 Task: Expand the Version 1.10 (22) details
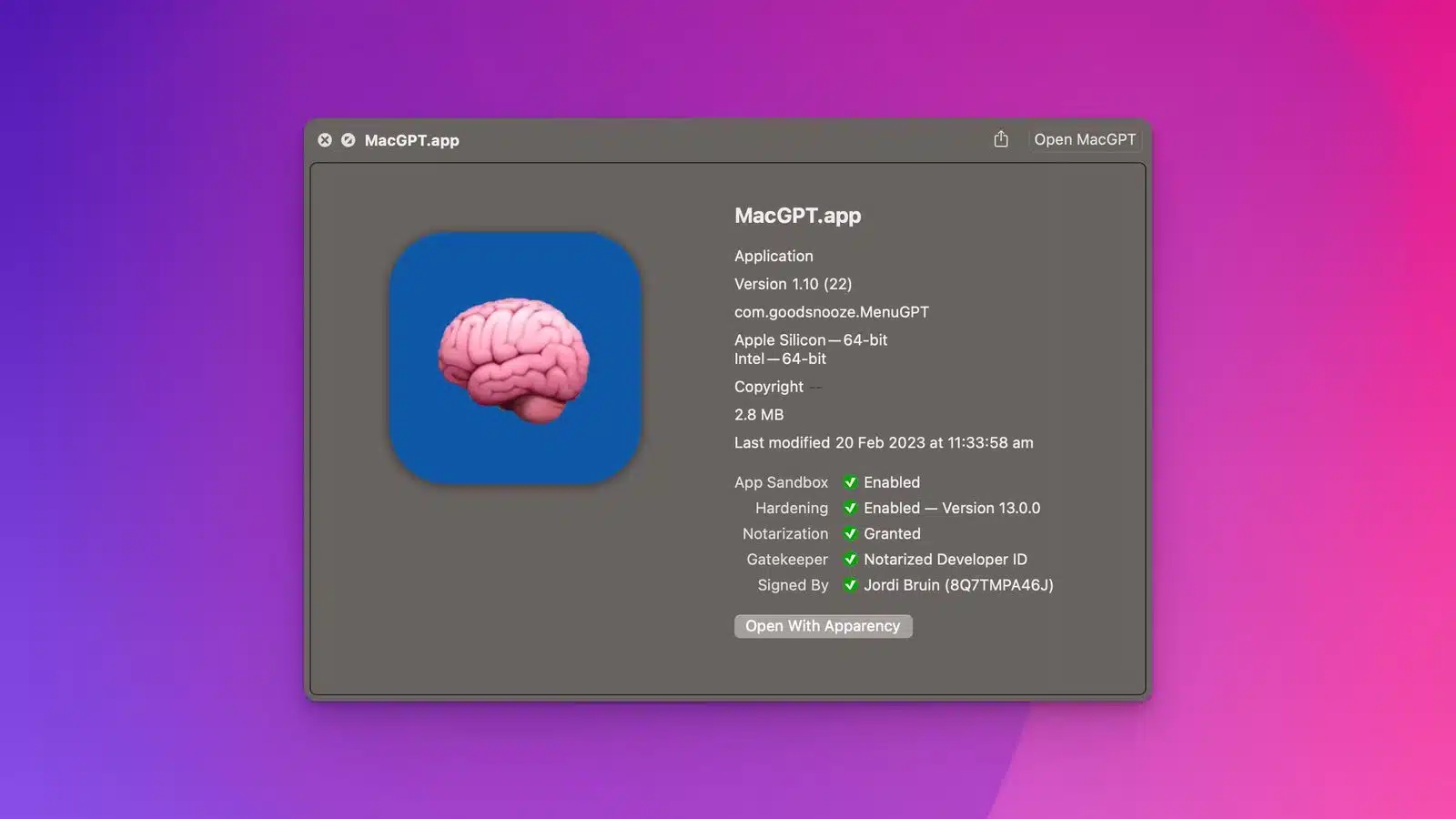coord(793,284)
